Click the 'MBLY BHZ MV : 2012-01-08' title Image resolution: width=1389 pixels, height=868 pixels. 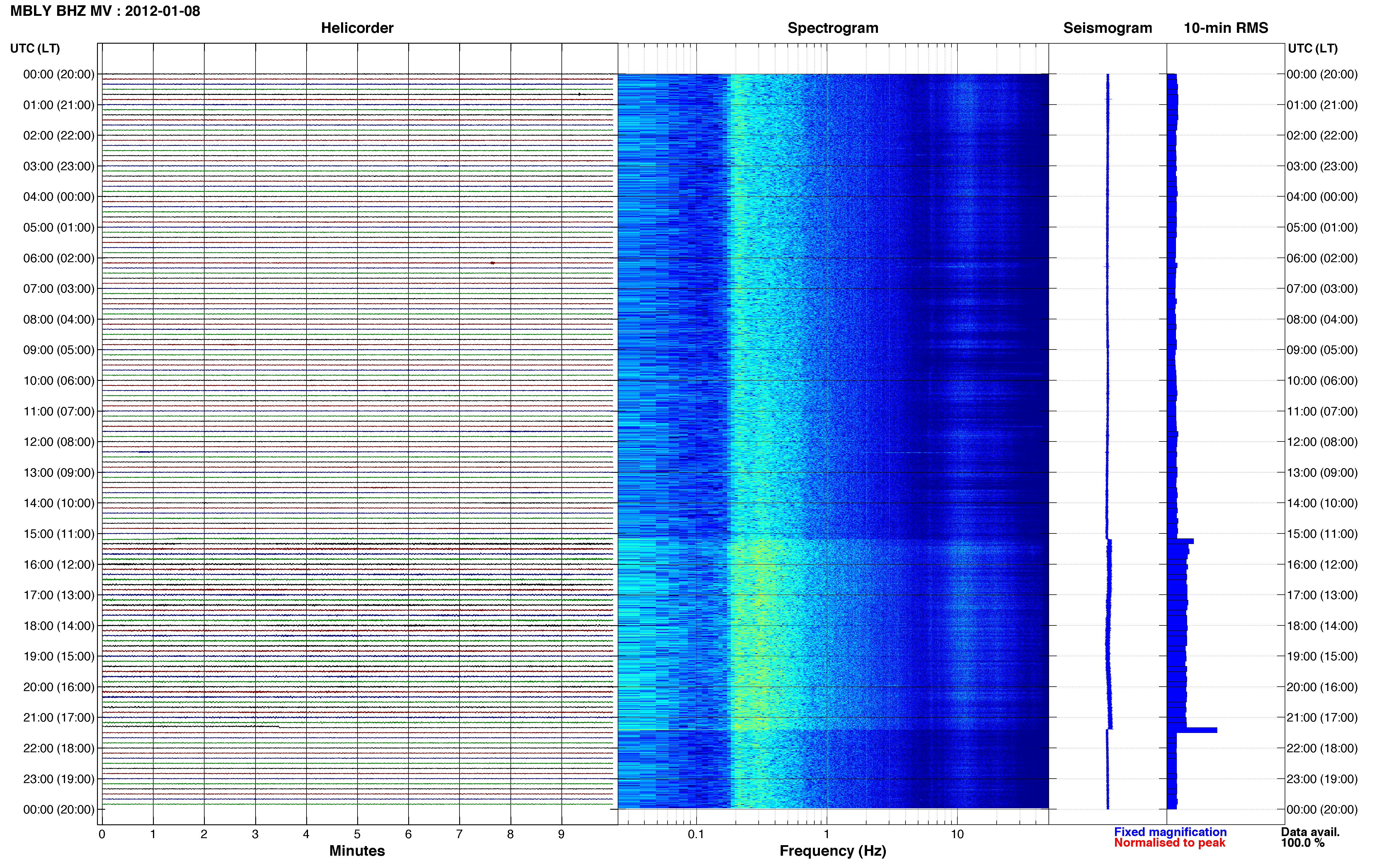click(x=105, y=11)
